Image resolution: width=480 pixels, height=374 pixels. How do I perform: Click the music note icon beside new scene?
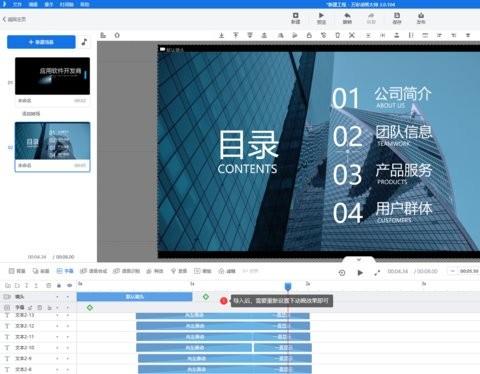click(x=84, y=42)
